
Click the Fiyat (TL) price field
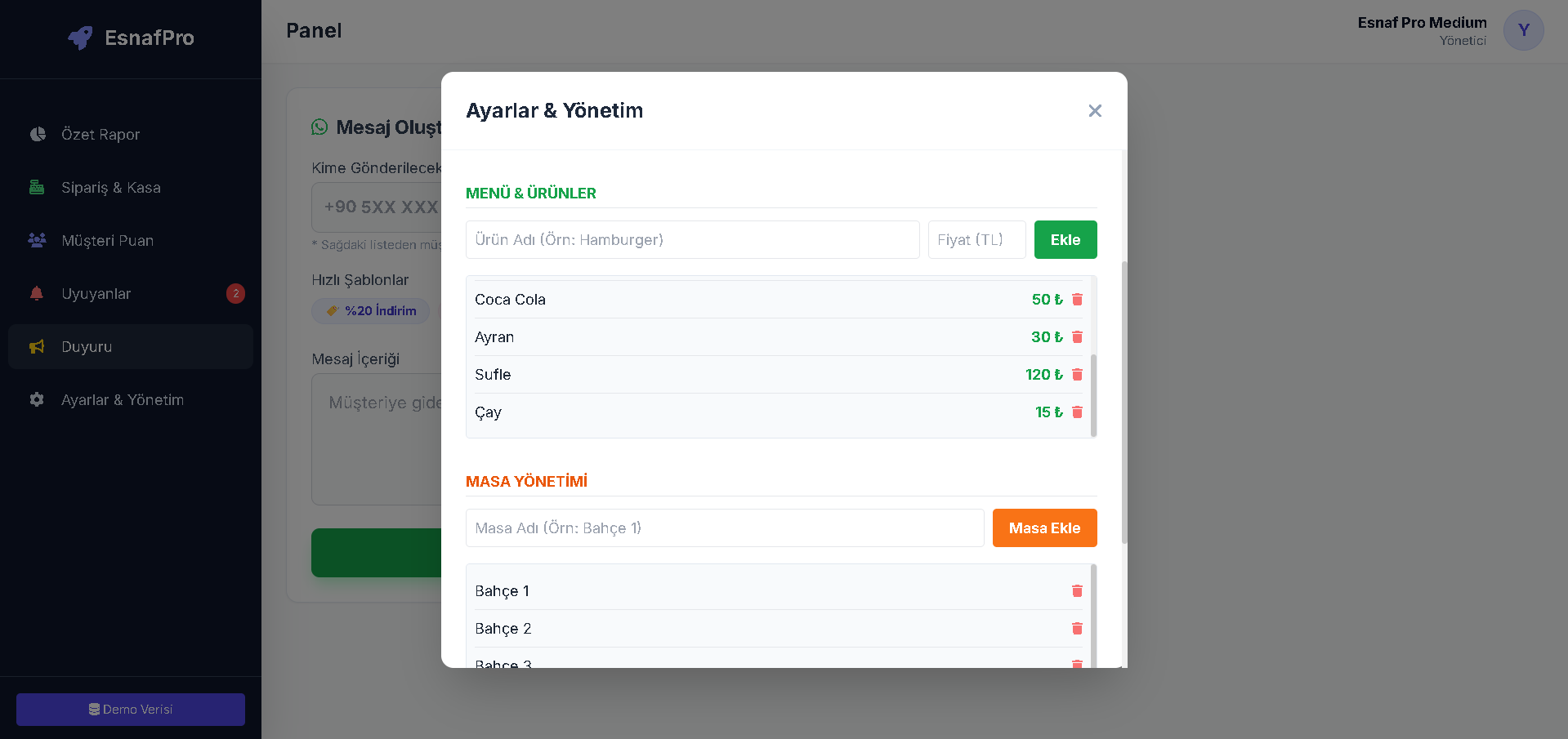coord(976,240)
